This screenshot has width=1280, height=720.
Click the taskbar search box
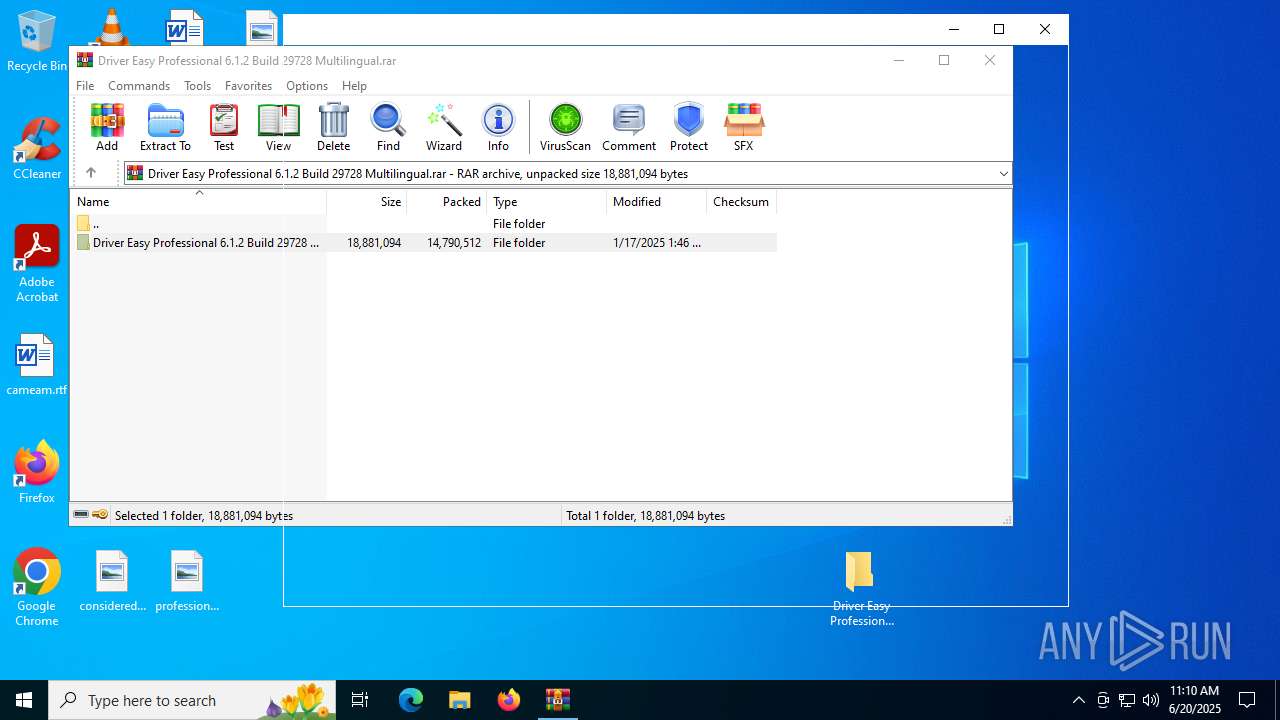coord(193,700)
